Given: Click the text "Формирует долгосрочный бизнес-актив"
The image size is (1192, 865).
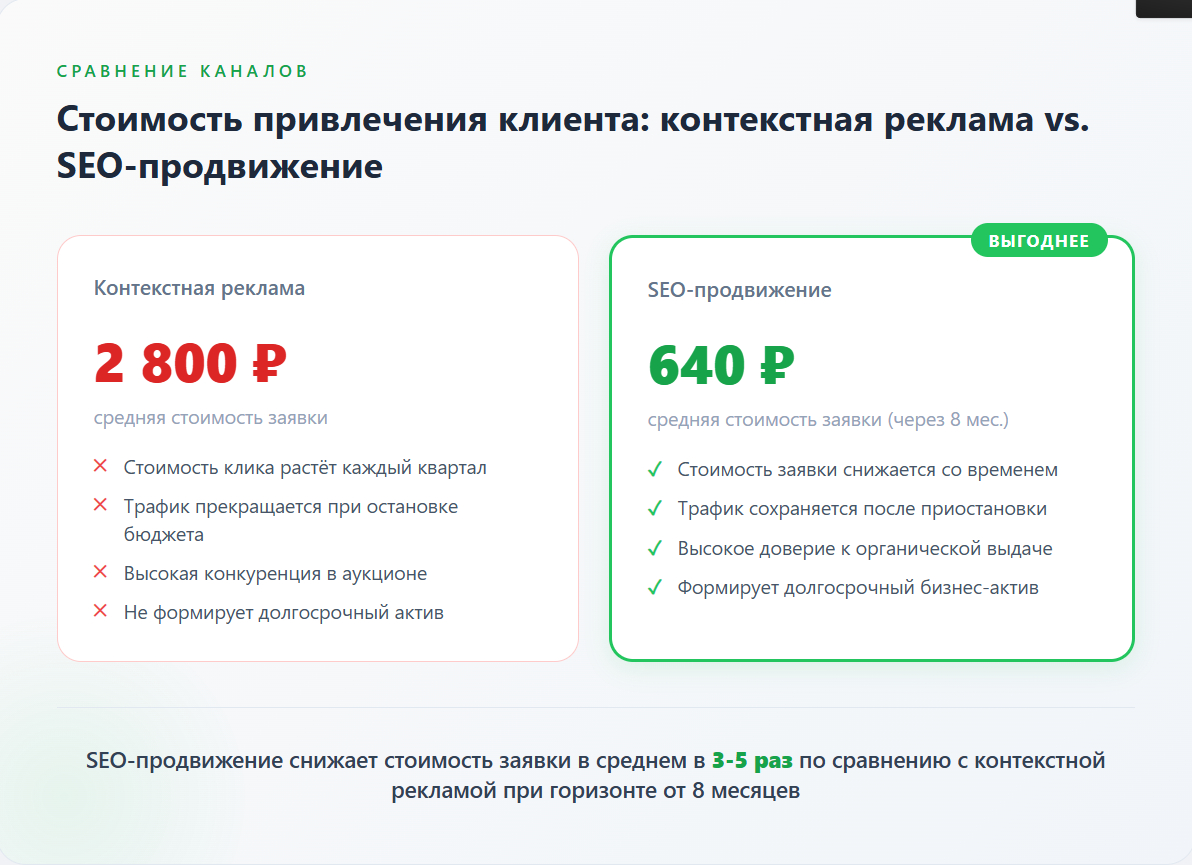Looking at the screenshot, I should point(858,587).
